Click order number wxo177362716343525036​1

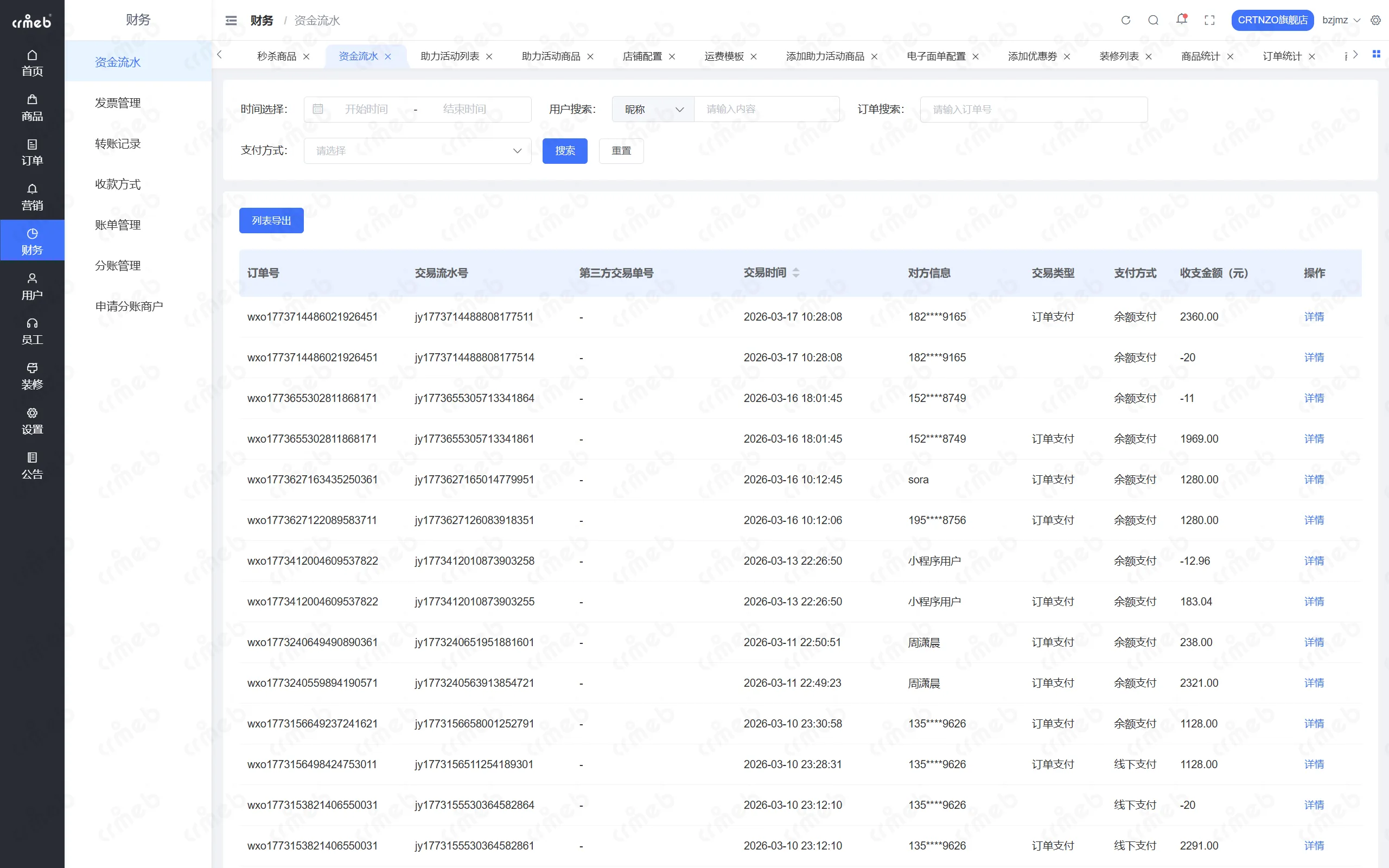pos(312,480)
